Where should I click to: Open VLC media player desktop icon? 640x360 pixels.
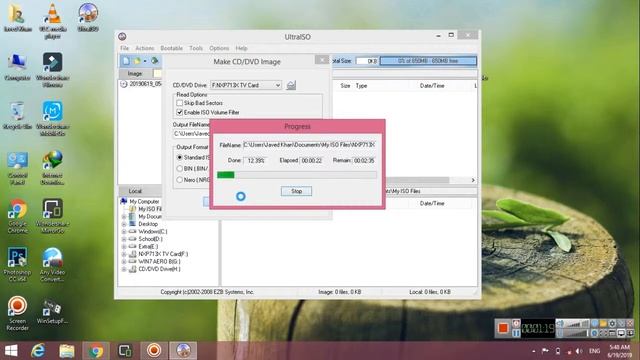coord(53,20)
